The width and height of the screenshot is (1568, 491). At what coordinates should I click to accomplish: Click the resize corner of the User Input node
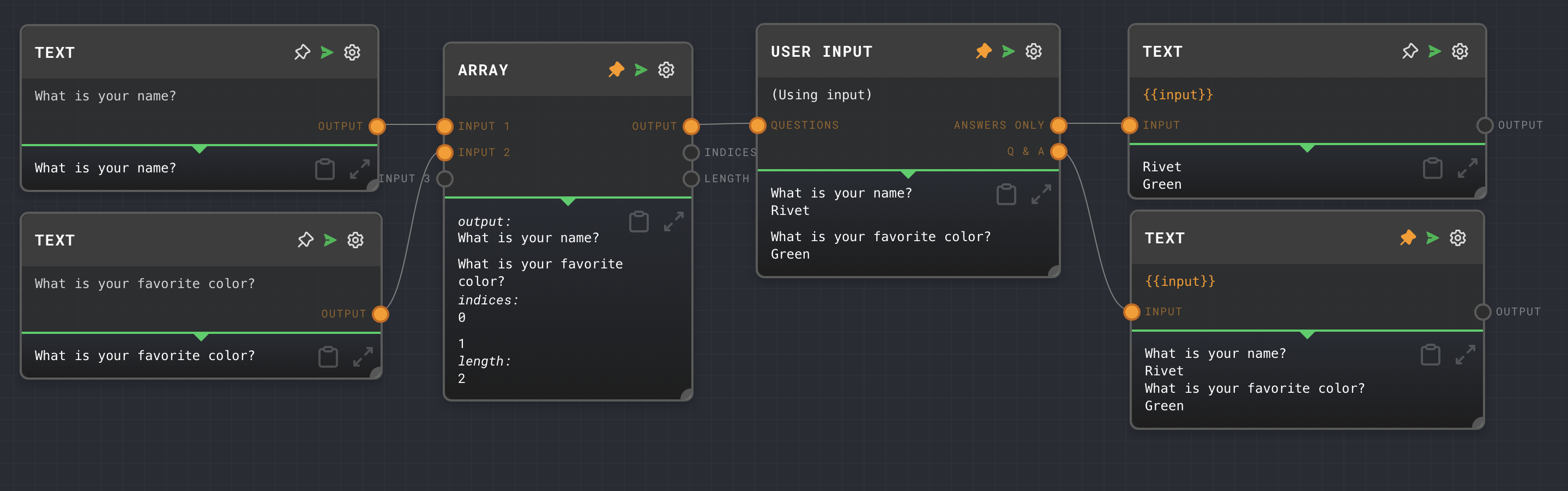tap(1054, 272)
